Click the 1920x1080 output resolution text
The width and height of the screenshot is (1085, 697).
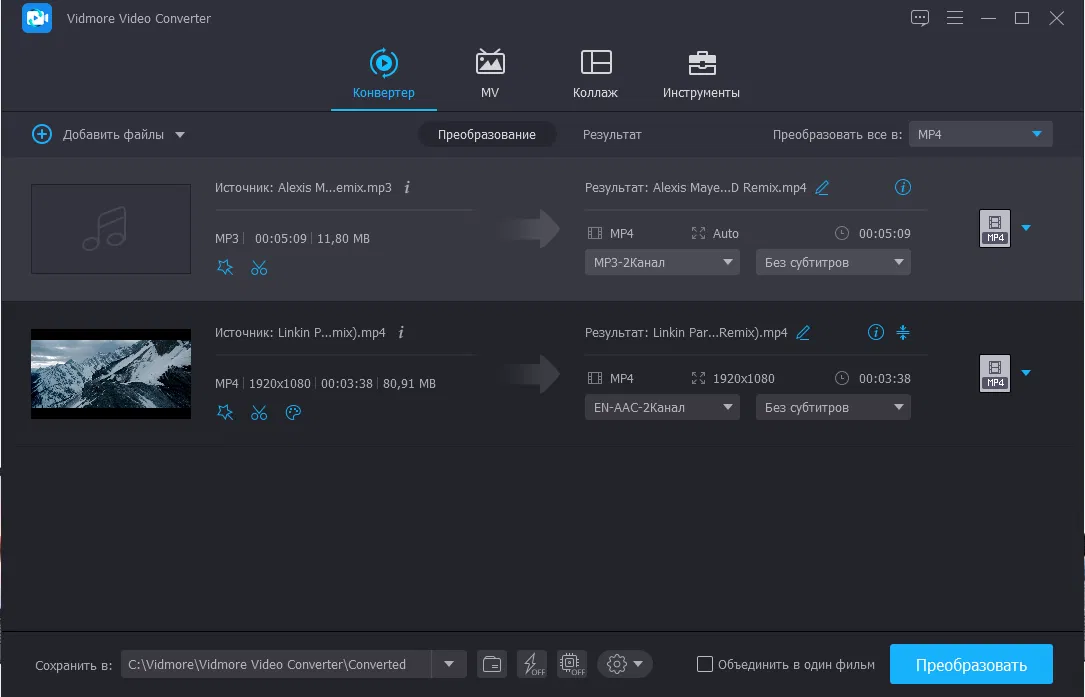(x=743, y=379)
